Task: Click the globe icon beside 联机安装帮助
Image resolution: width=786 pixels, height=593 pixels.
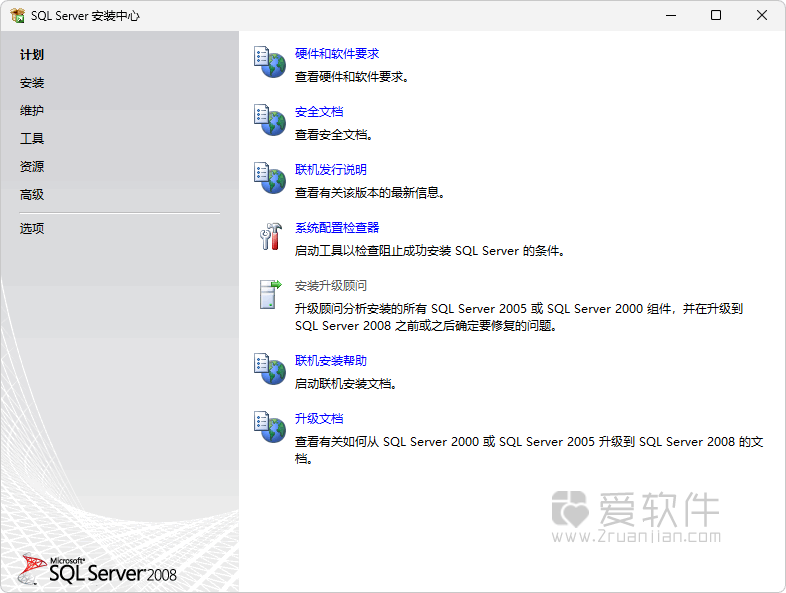Action: click(270, 369)
